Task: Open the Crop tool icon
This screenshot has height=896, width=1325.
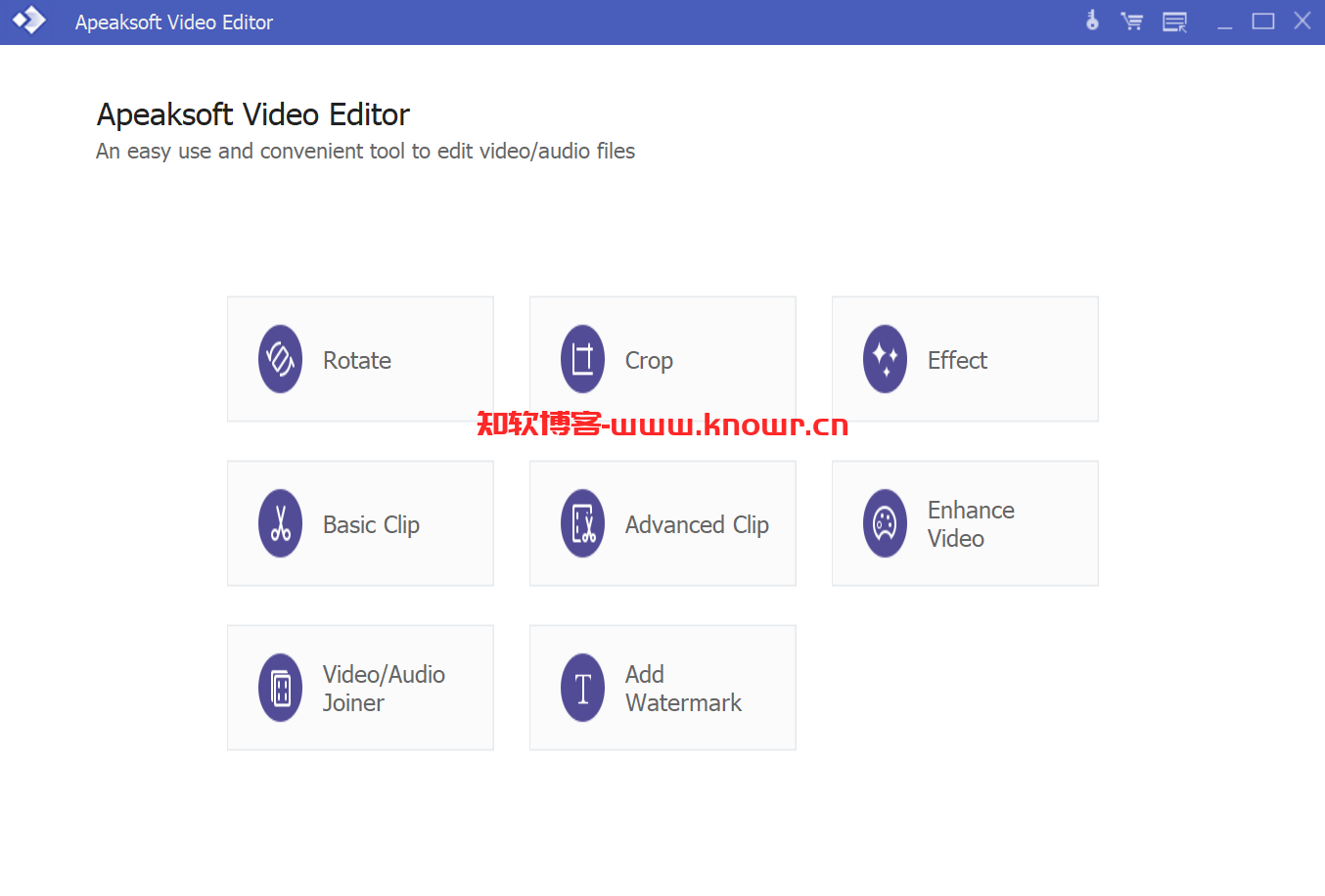Action: click(582, 359)
